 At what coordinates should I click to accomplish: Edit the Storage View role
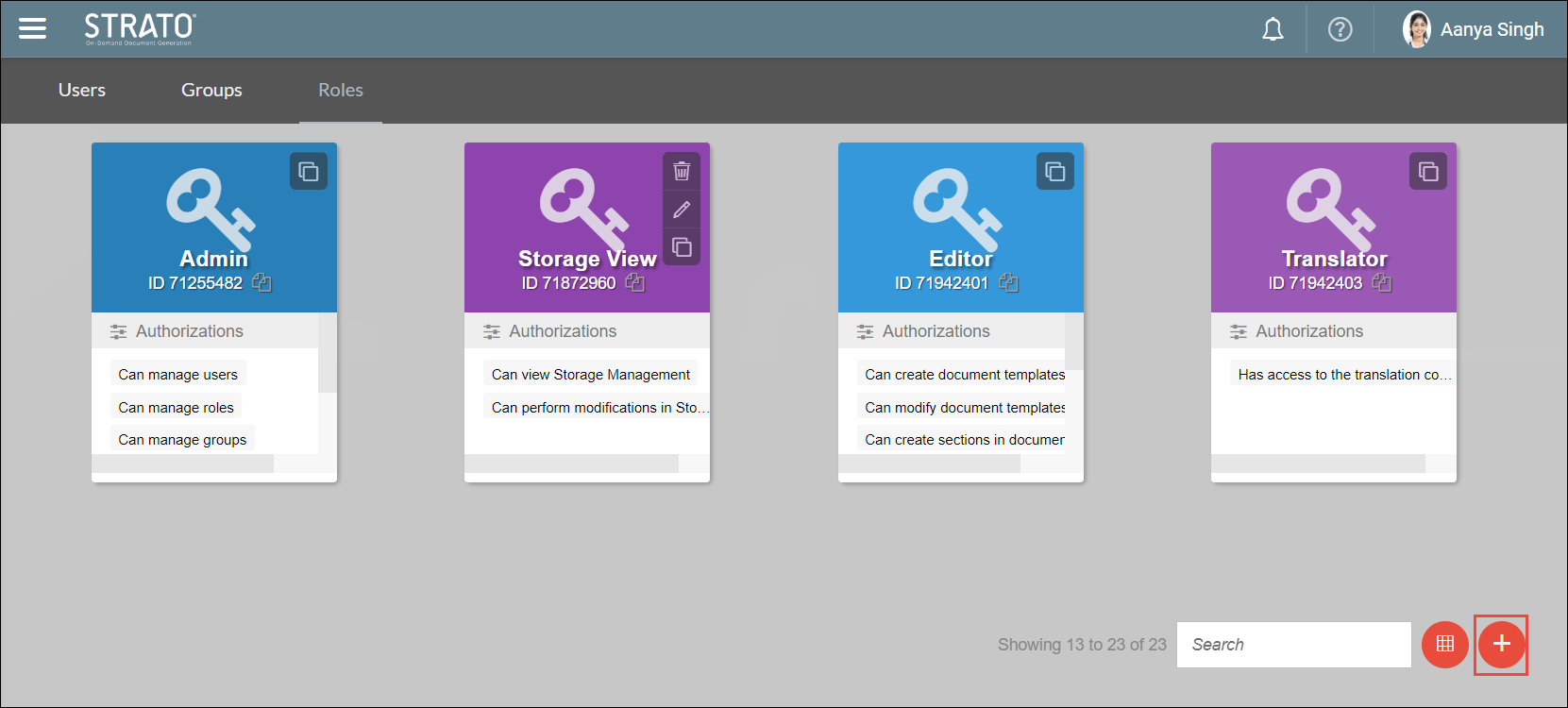[x=682, y=210]
